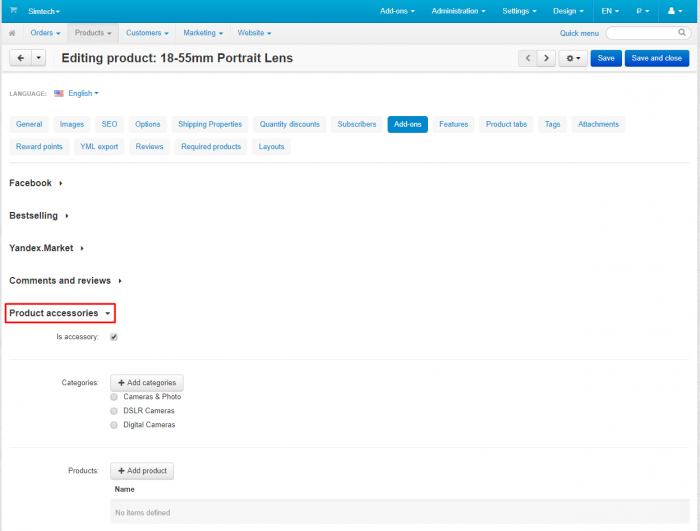The width and height of the screenshot is (700, 531).
Task: Go to previous product with left chevron
Action: (528, 58)
